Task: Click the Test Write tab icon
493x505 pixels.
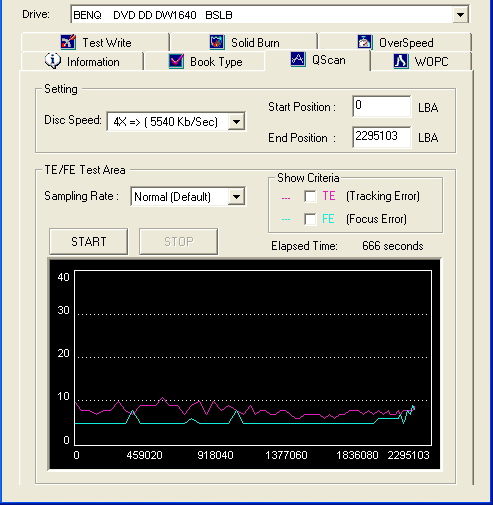Action: click(x=68, y=42)
